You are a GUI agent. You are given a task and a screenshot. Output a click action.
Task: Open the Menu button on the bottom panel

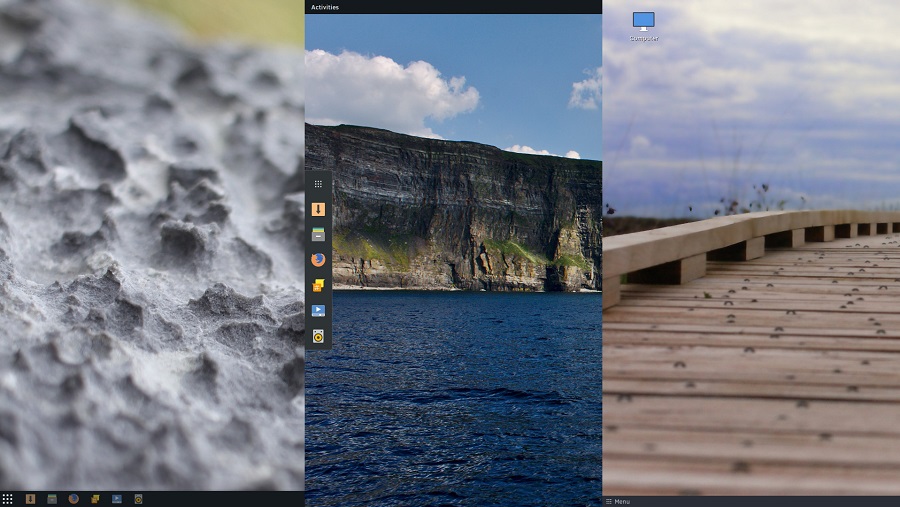tap(617, 501)
